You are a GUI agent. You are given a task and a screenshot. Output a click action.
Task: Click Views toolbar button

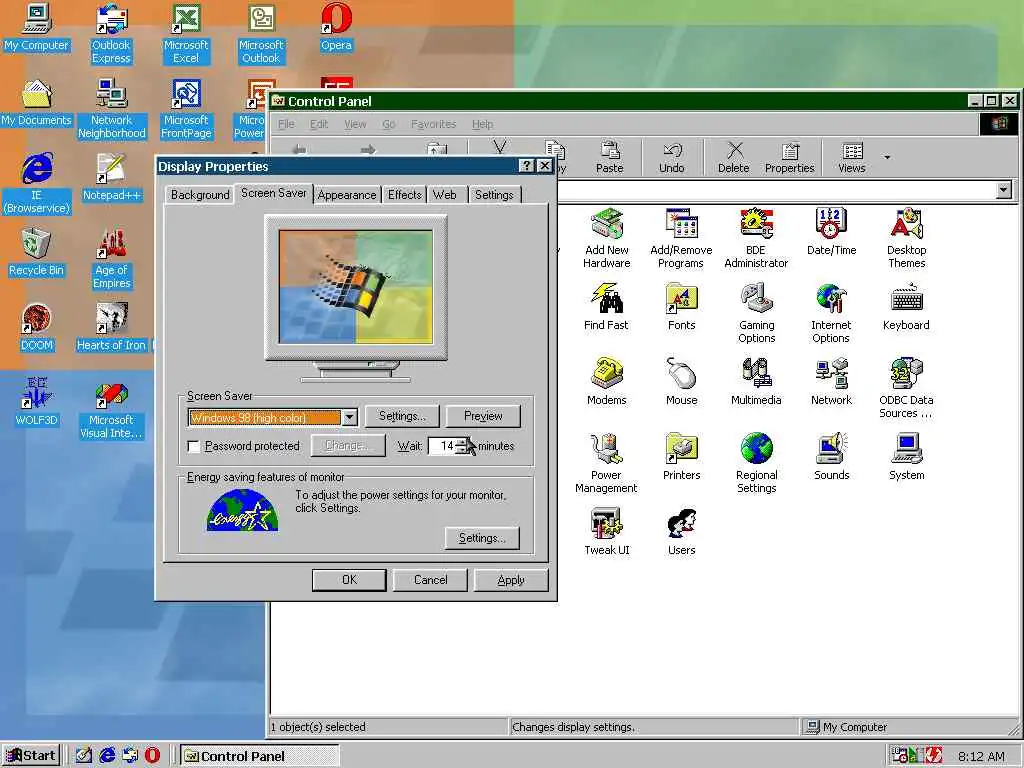pos(852,157)
